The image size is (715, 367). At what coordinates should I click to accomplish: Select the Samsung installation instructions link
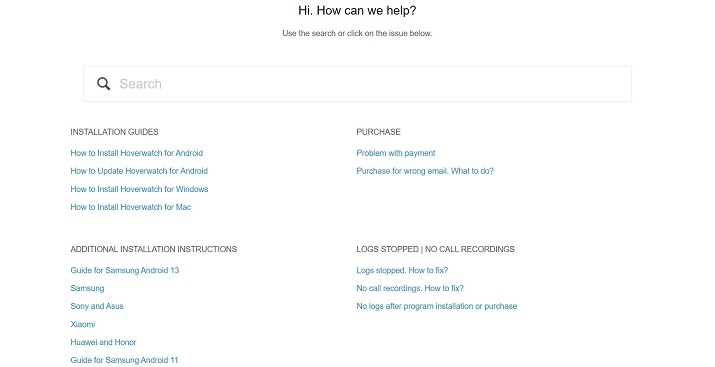click(x=87, y=288)
